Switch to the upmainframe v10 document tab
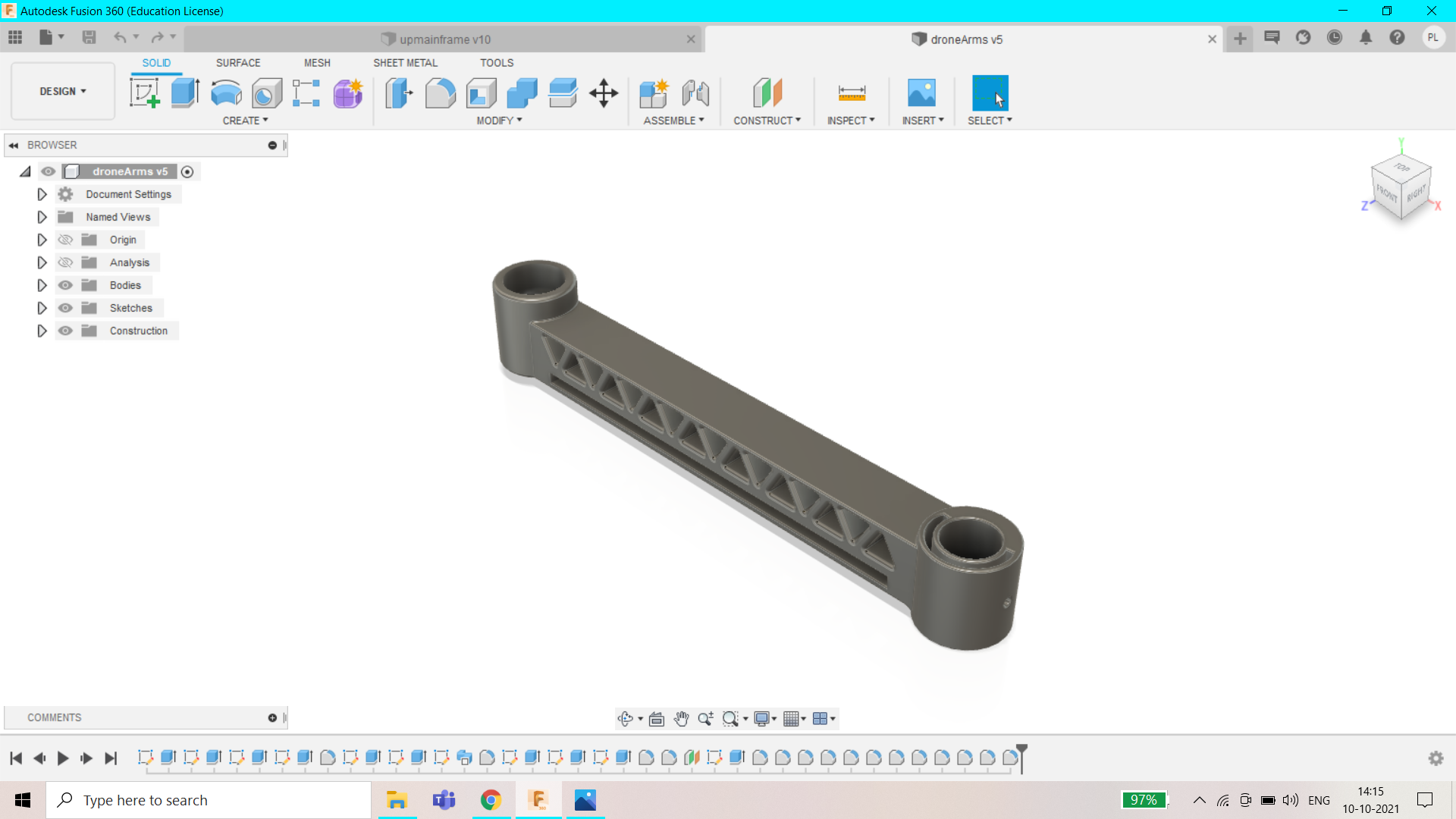The width and height of the screenshot is (1456, 819). (444, 39)
